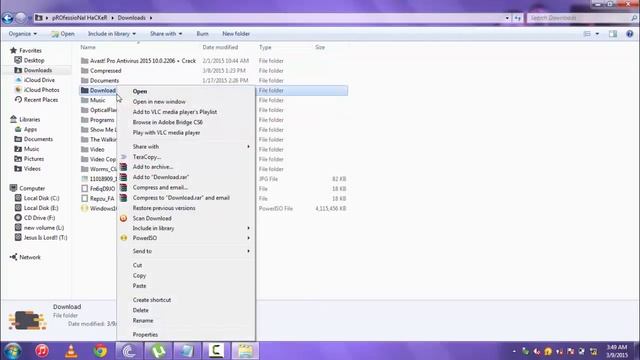Expand the PowerISO submenu
The height and width of the screenshot is (360, 640).
tap(186, 238)
